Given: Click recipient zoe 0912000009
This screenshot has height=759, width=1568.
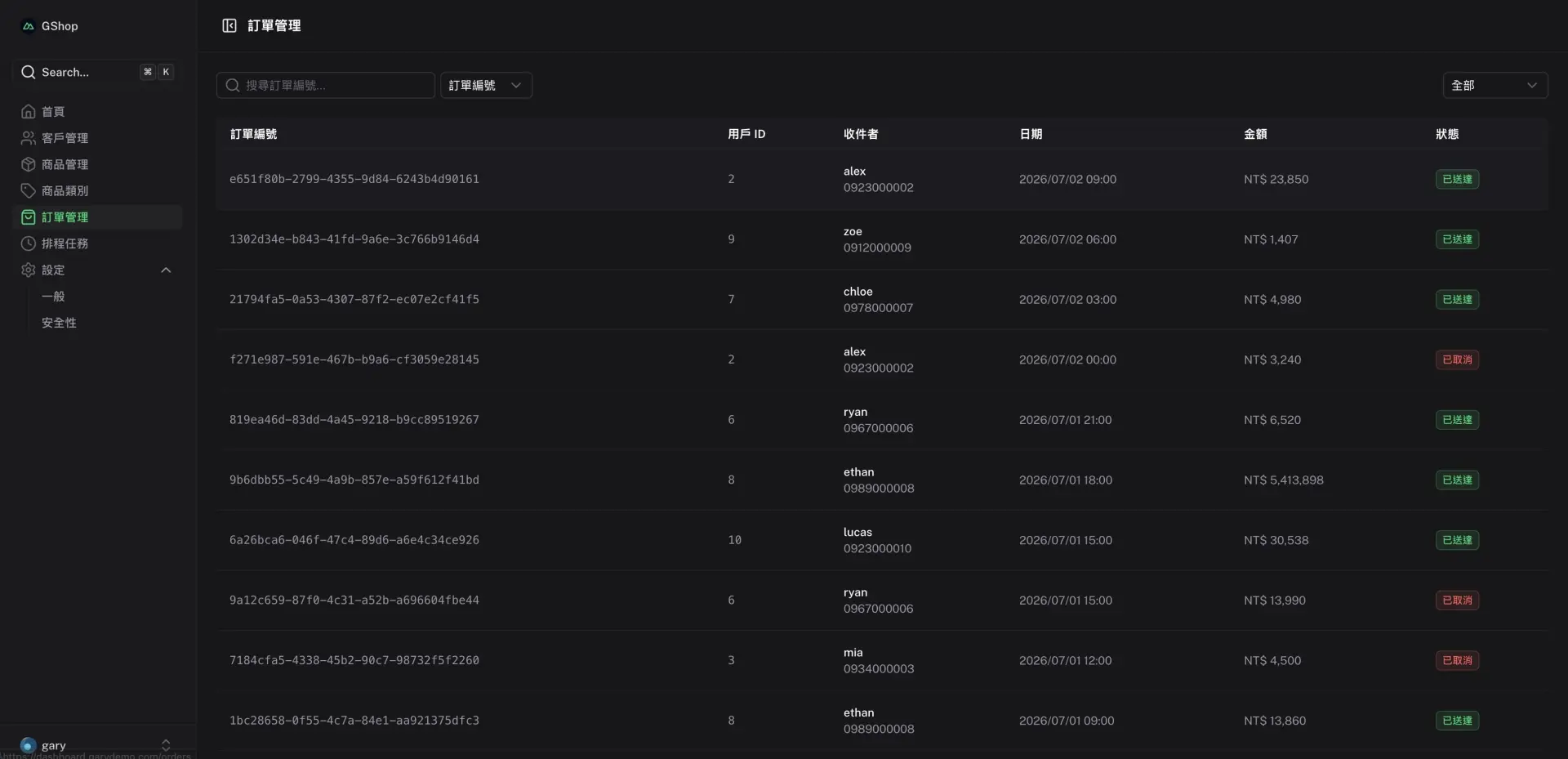Looking at the screenshot, I should tap(877, 239).
